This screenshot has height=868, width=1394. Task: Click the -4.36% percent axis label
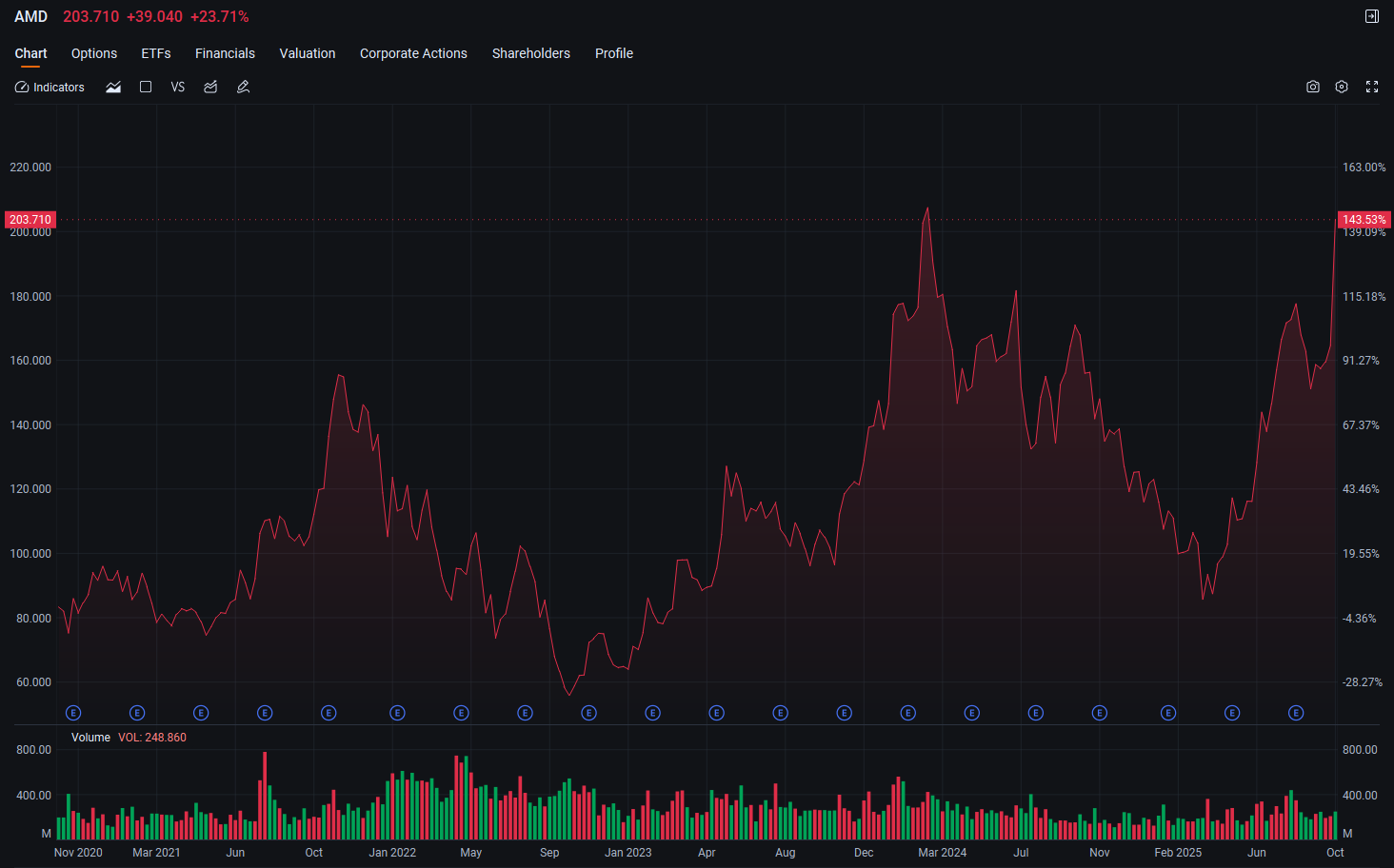[x=1360, y=619]
